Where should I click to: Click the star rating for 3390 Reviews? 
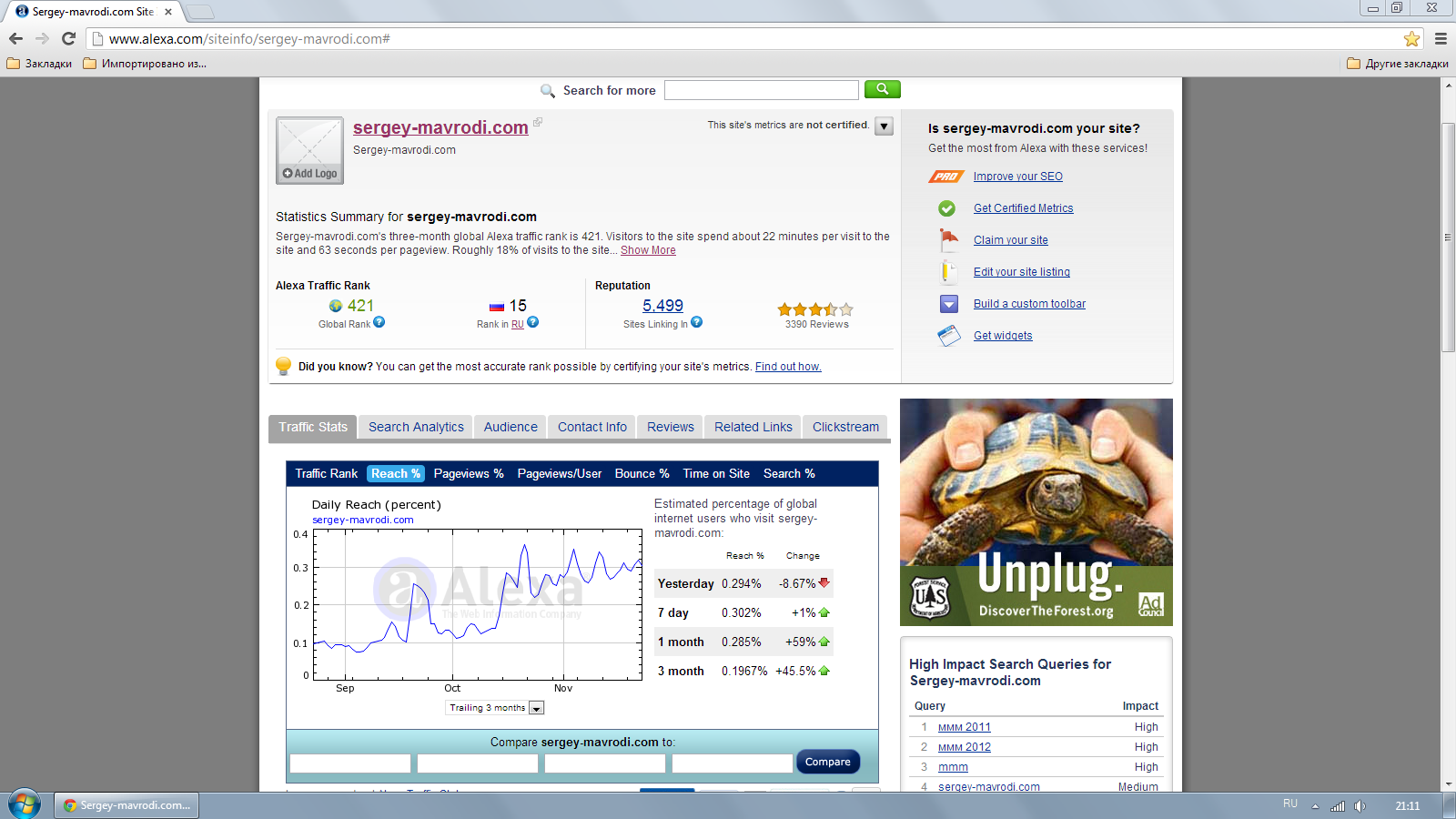pos(815,309)
